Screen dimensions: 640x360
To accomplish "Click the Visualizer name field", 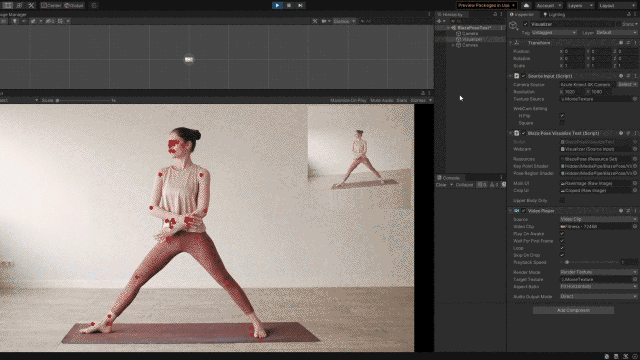I will coord(571,24).
